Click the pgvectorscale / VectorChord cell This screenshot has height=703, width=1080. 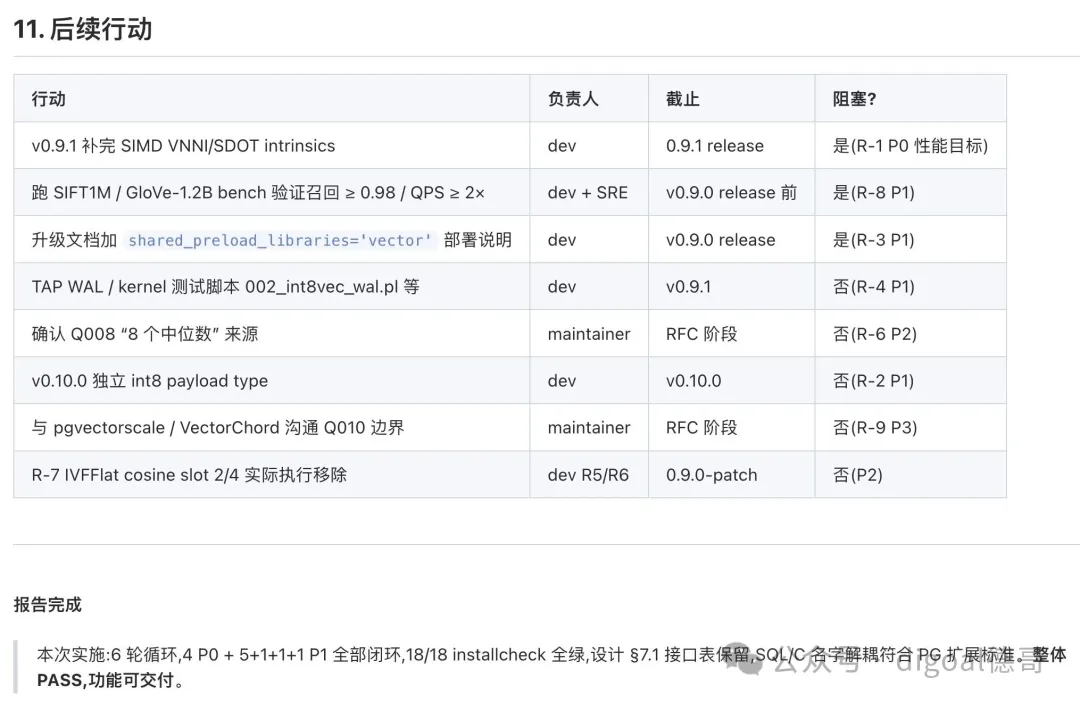coord(271,428)
